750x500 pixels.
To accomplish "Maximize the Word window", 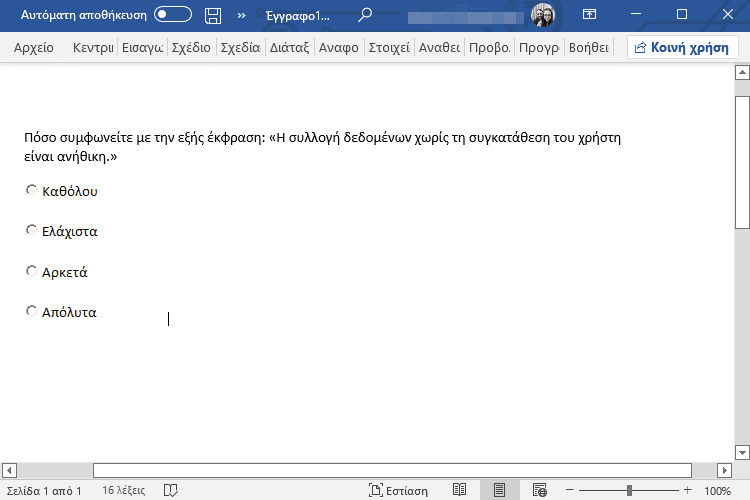I will click(682, 14).
